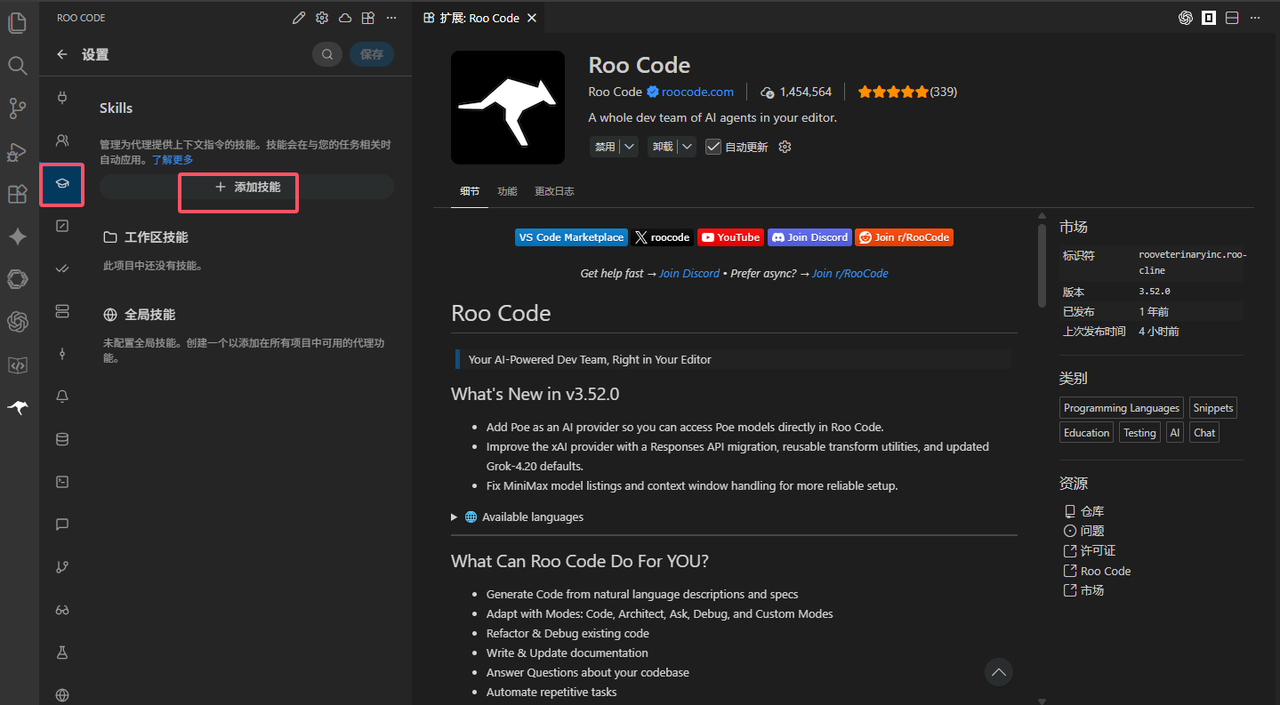
Task: Open the 了解更多 link
Action: pyautogui.click(x=172, y=160)
